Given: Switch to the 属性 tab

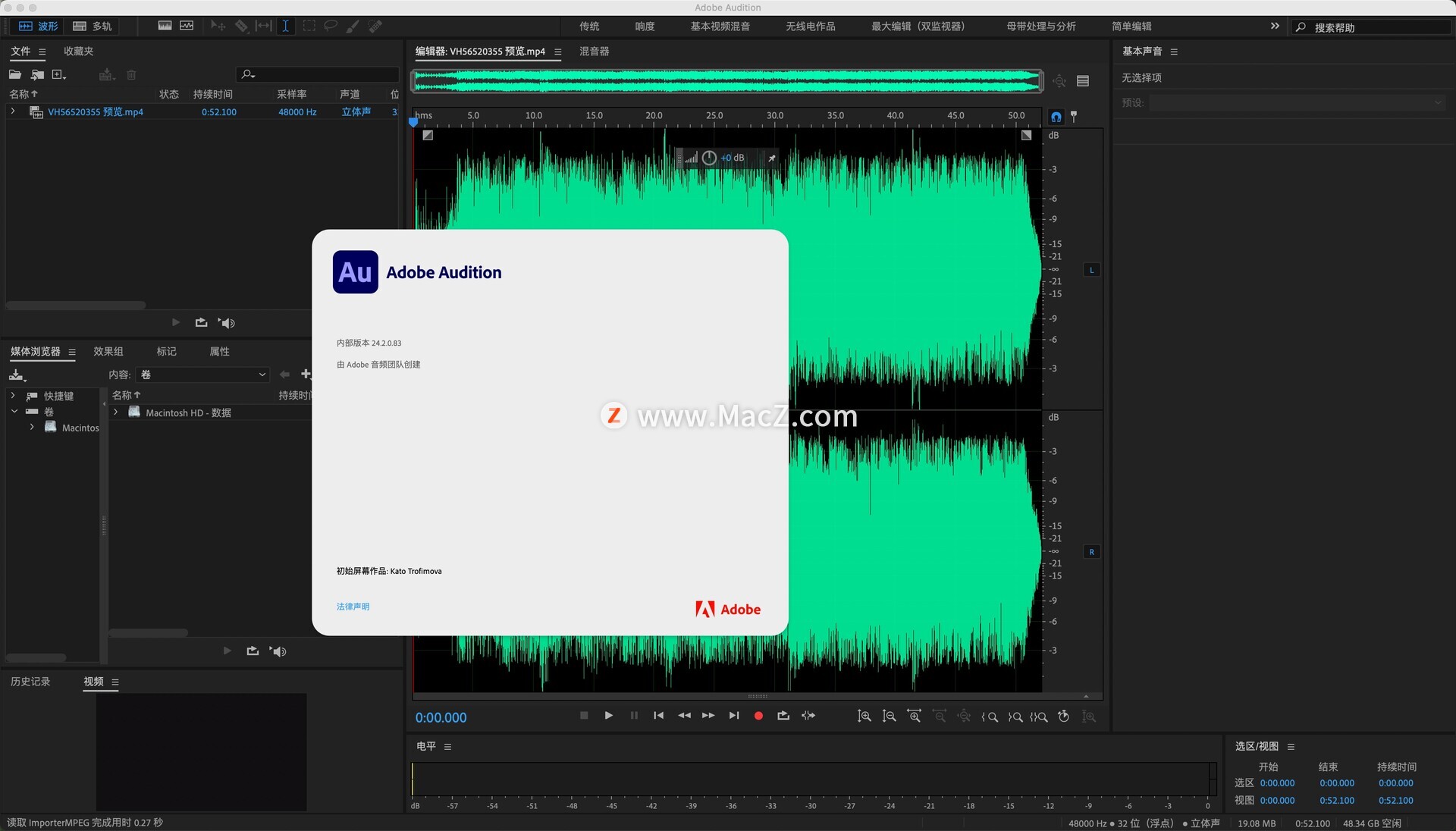Looking at the screenshot, I should pyautogui.click(x=219, y=351).
